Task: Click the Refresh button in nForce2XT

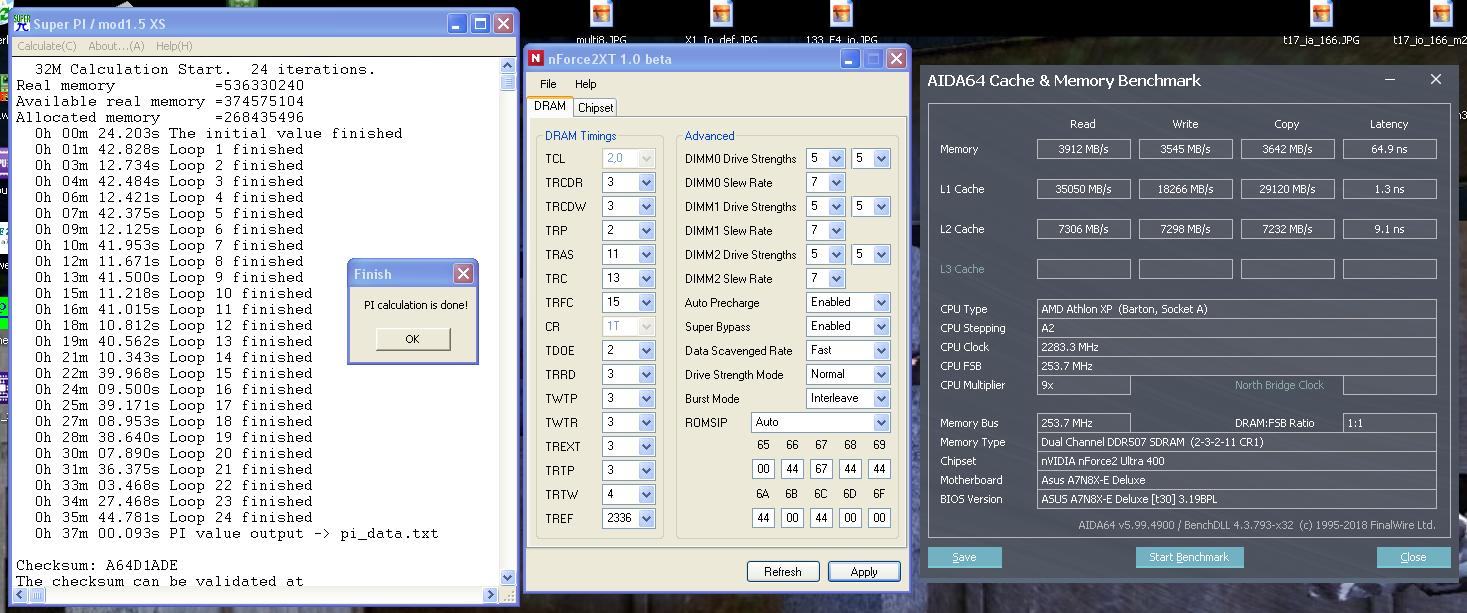Action: (782, 571)
